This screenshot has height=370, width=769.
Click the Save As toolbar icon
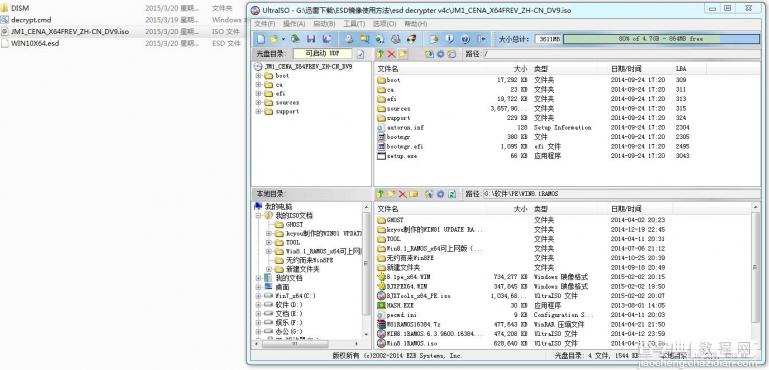[327, 39]
